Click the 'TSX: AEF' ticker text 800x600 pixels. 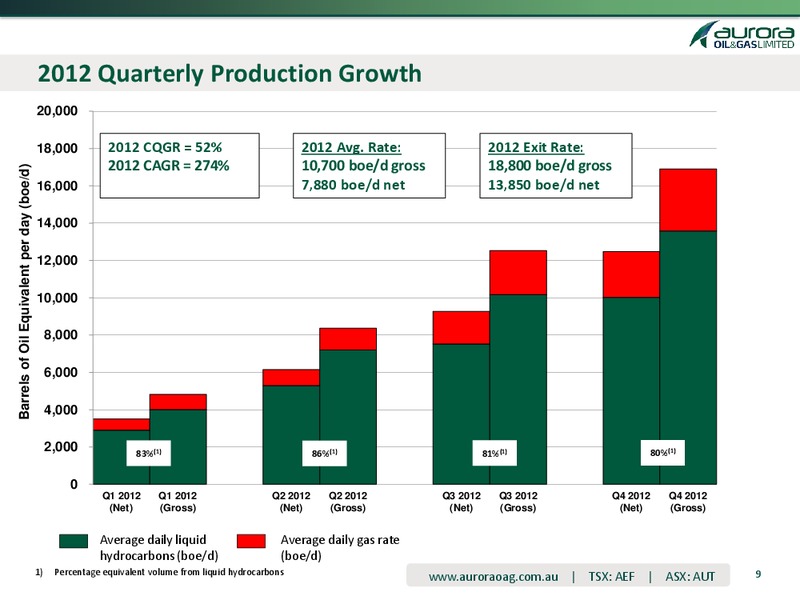[x=611, y=577]
